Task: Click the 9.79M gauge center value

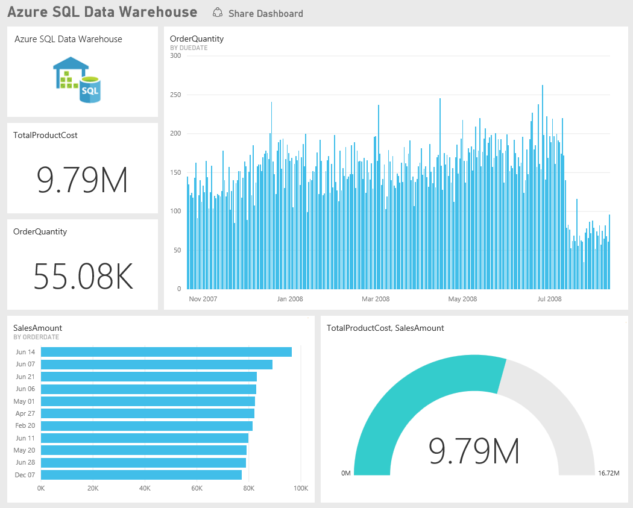Action: click(x=474, y=451)
